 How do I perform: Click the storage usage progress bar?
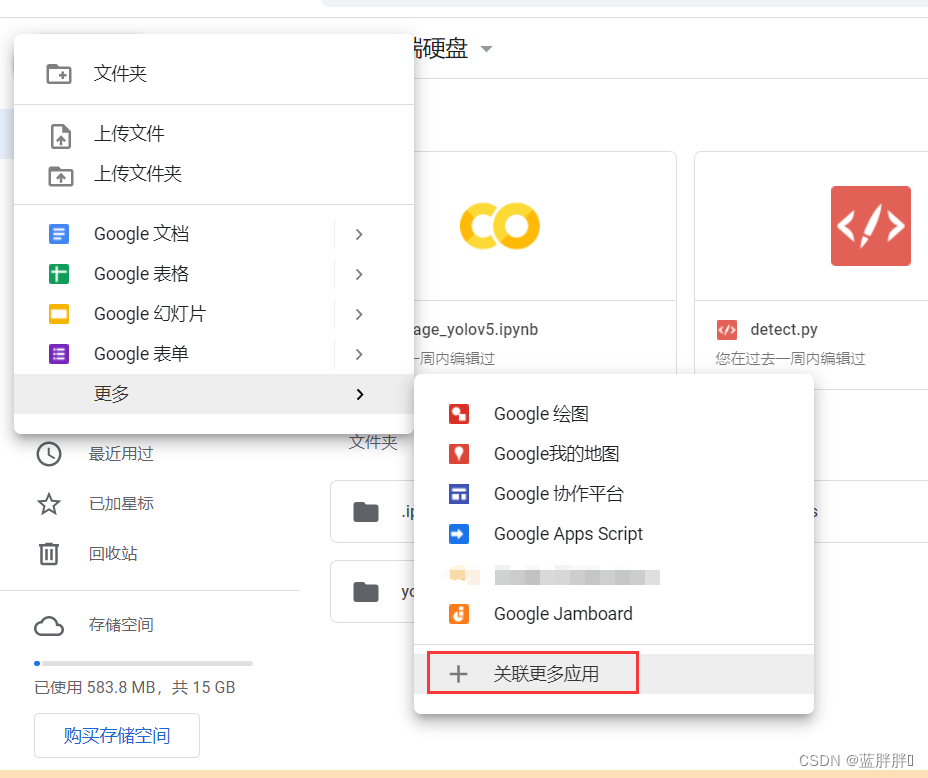pos(143,663)
